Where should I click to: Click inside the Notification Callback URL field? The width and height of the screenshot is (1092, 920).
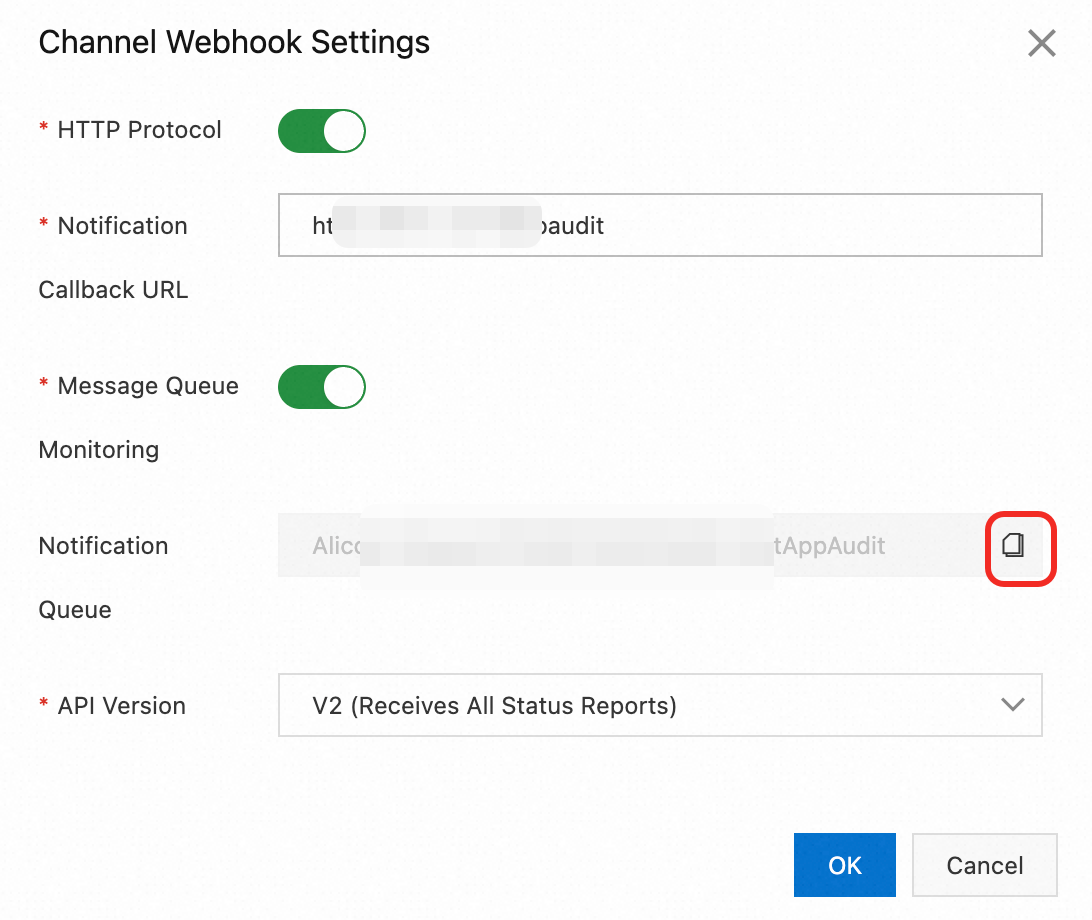click(x=660, y=225)
